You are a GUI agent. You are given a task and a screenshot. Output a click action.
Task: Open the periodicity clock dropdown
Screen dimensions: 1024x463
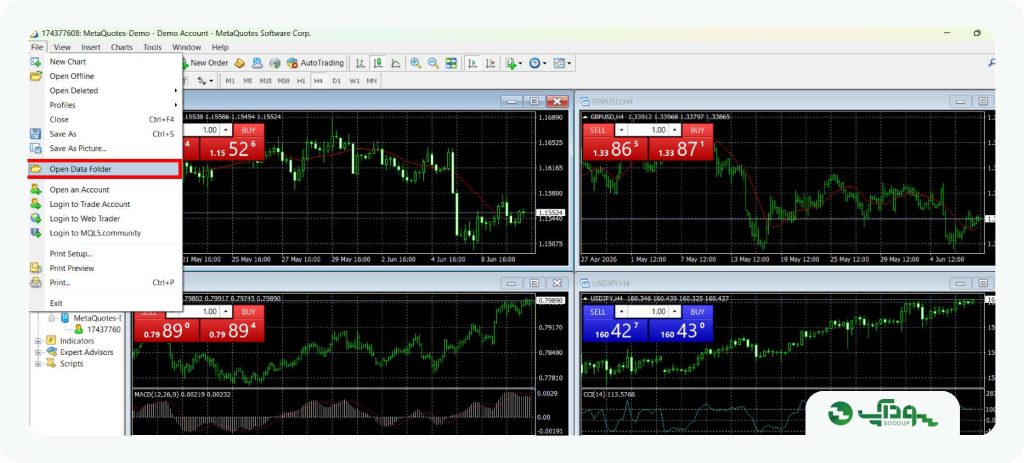pos(538,63)
